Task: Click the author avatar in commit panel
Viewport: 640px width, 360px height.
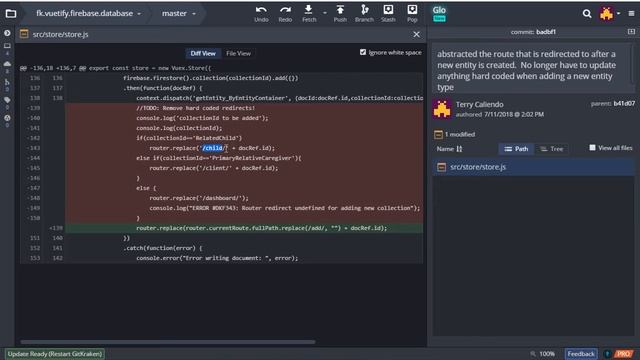Action: (x=442, y=109)
